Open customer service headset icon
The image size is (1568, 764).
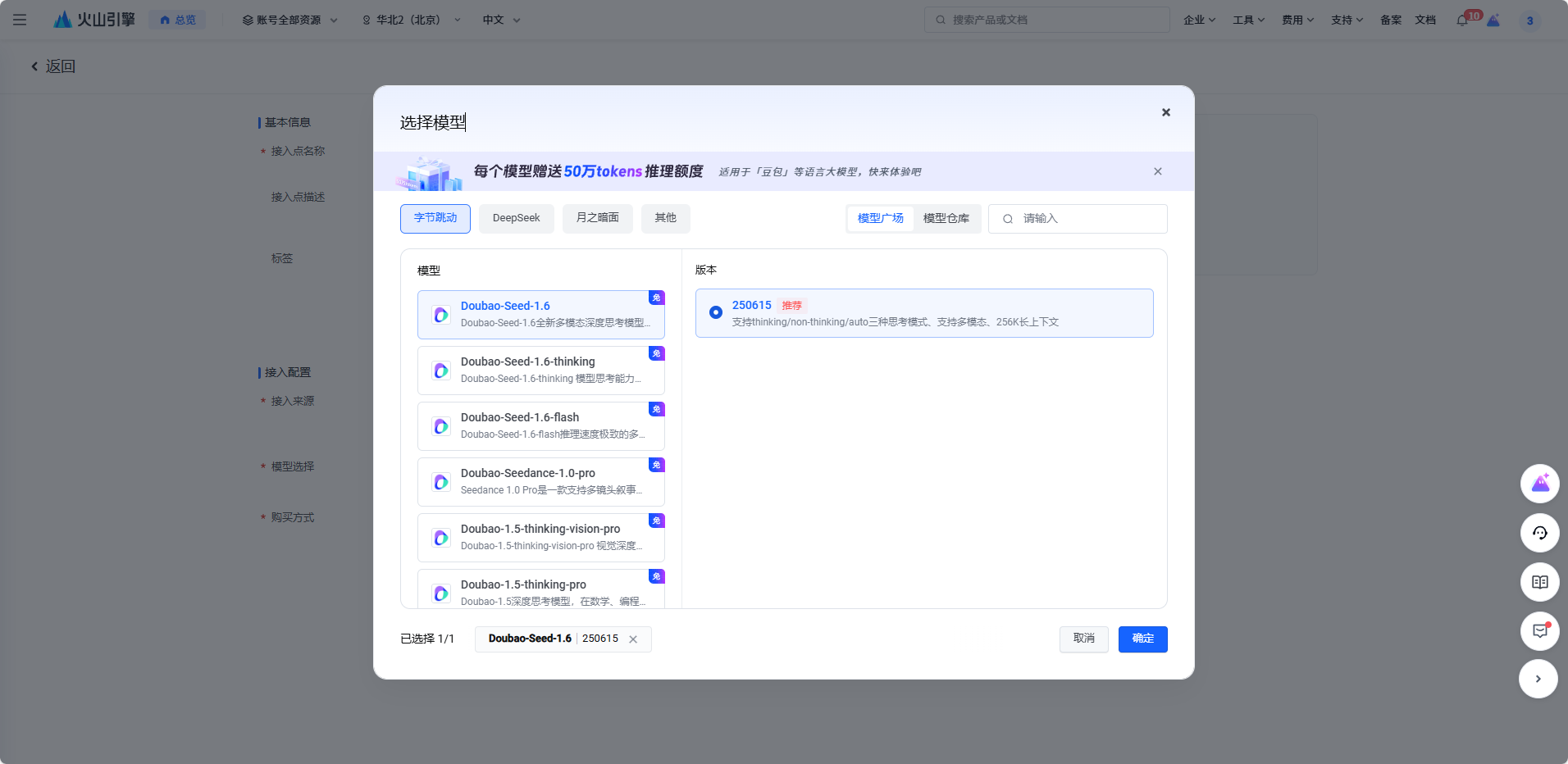coord(1540,533)
